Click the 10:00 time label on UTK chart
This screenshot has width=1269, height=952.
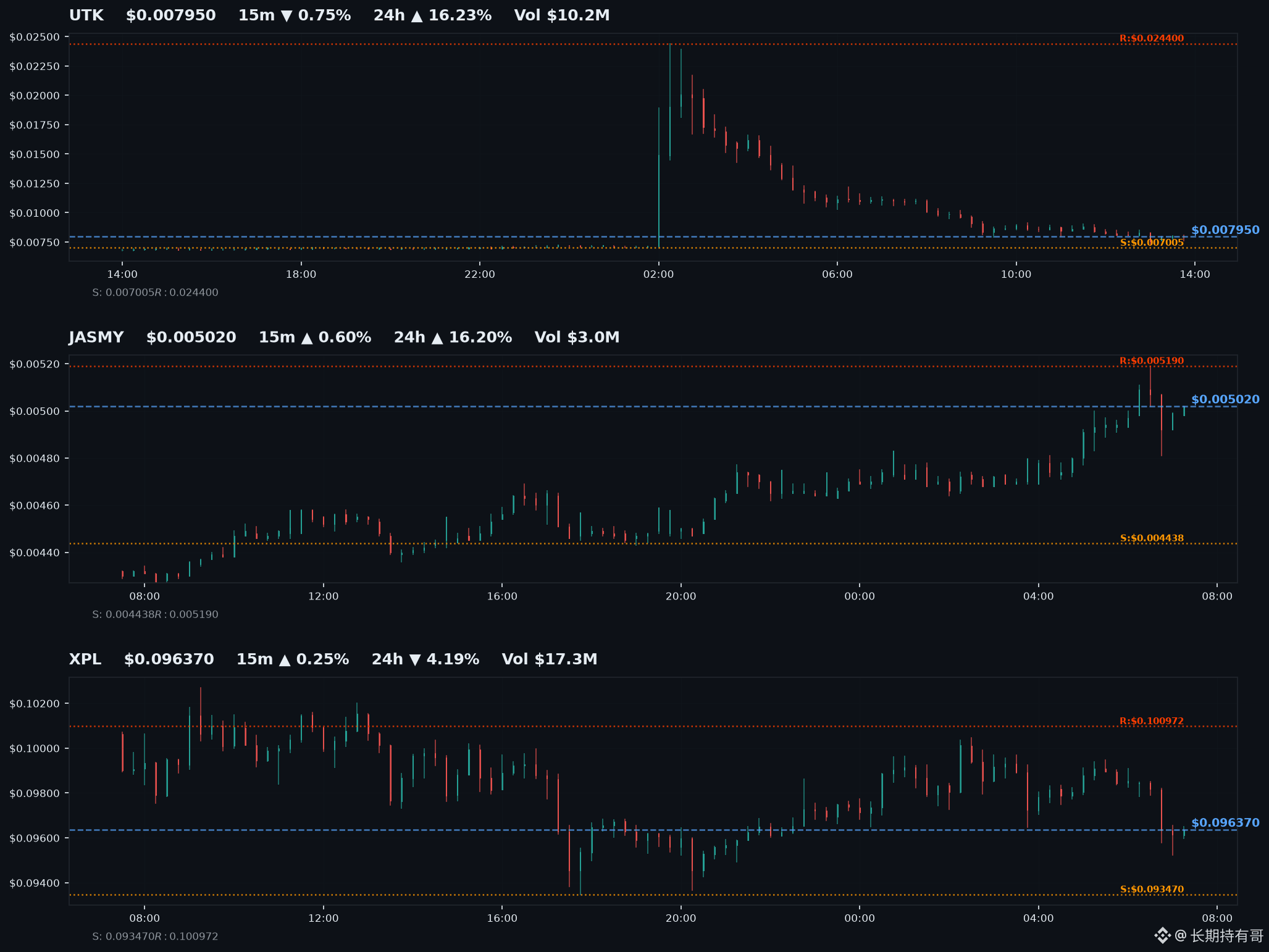click(x=1016, y=275)
